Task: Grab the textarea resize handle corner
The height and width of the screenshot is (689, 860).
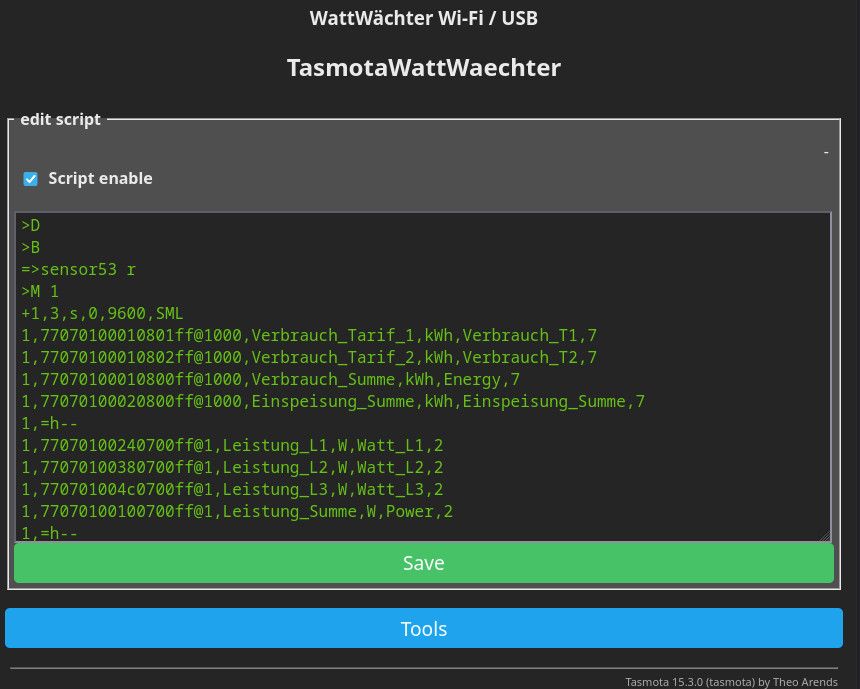Action: [x=825, y=536]
